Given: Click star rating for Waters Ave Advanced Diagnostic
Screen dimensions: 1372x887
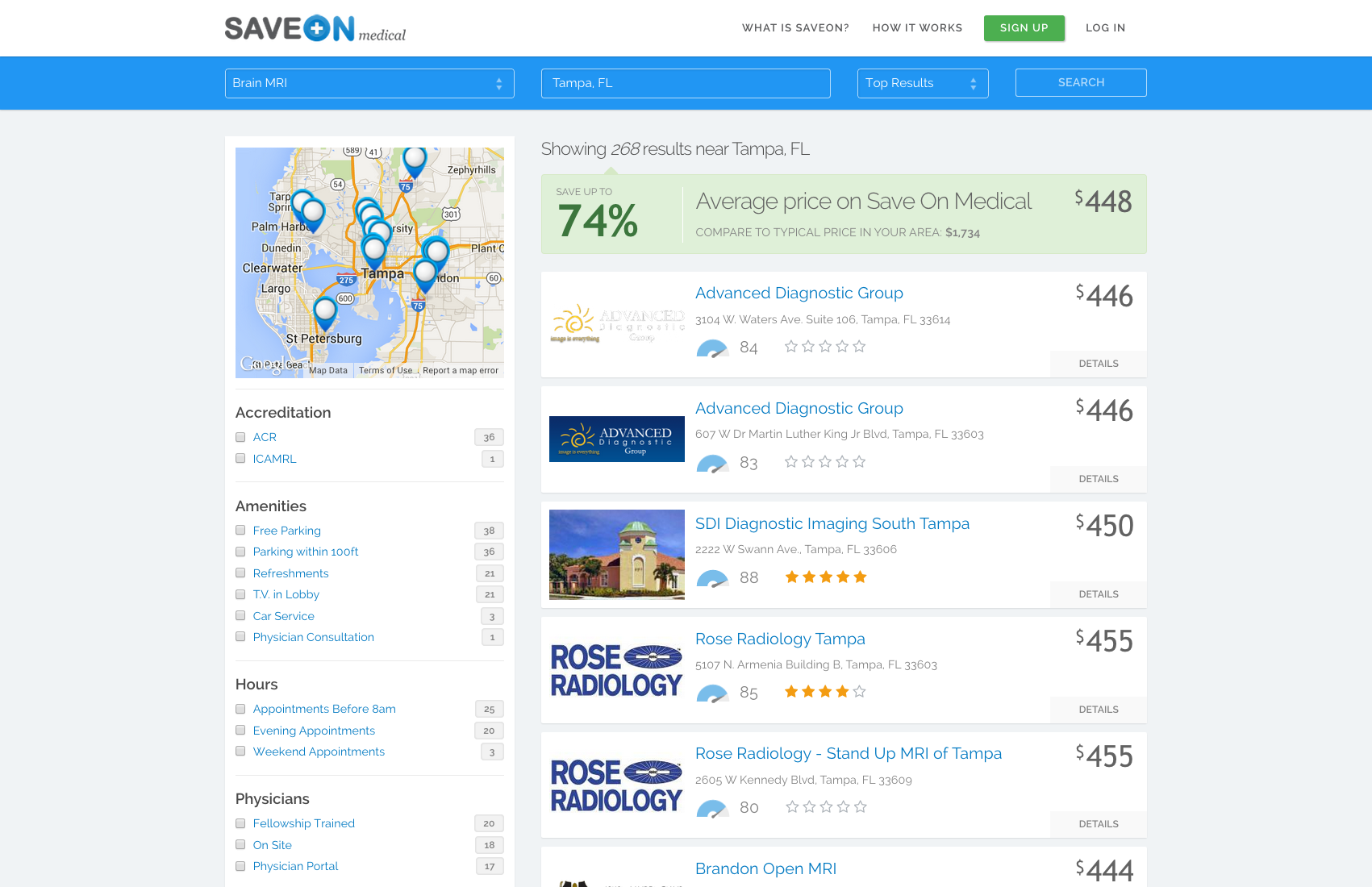Looking at the screenshot, I should [x=825, y=347].
